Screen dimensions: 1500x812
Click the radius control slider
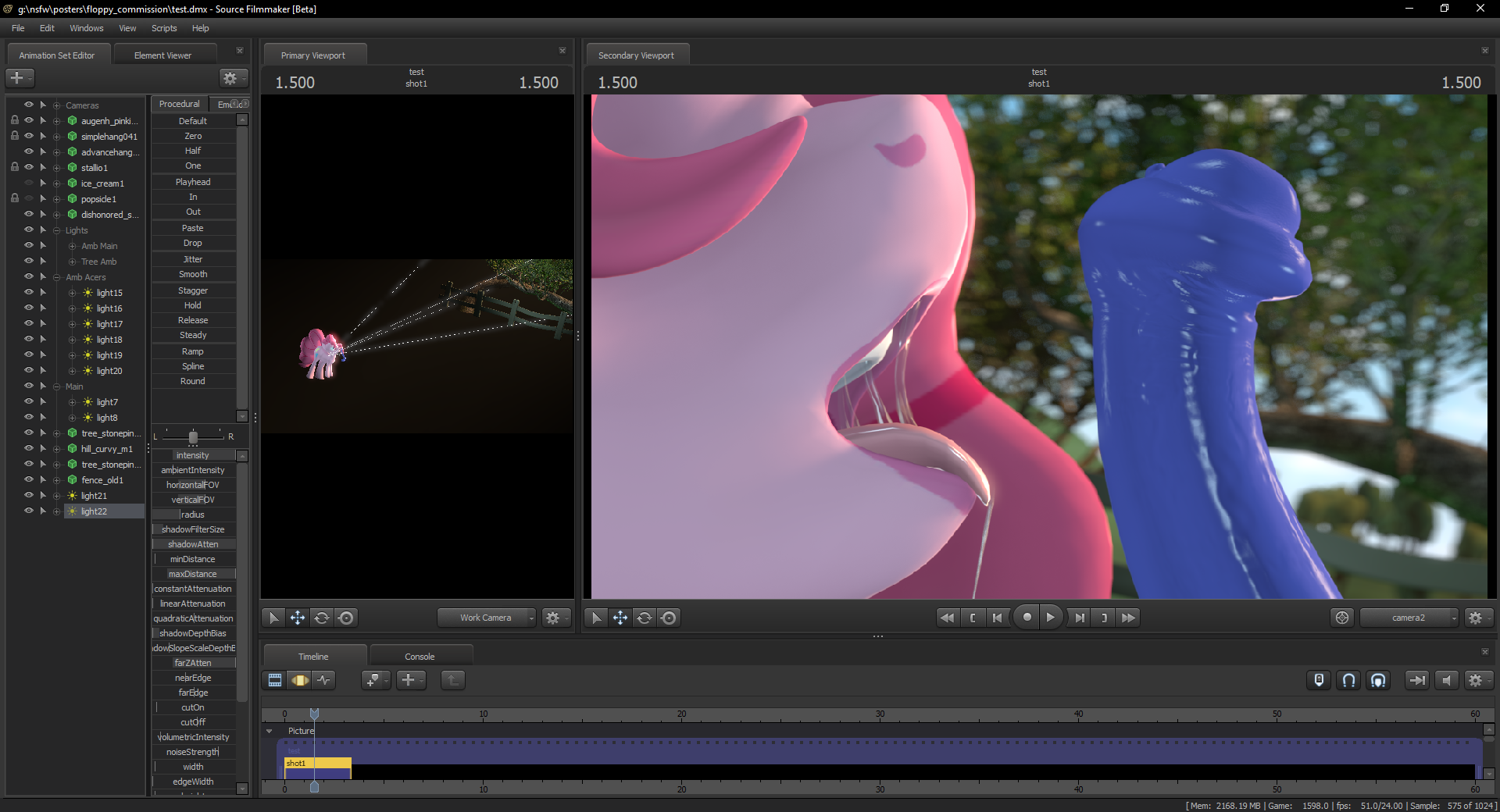pyautogui.click(x=193, y=515)
